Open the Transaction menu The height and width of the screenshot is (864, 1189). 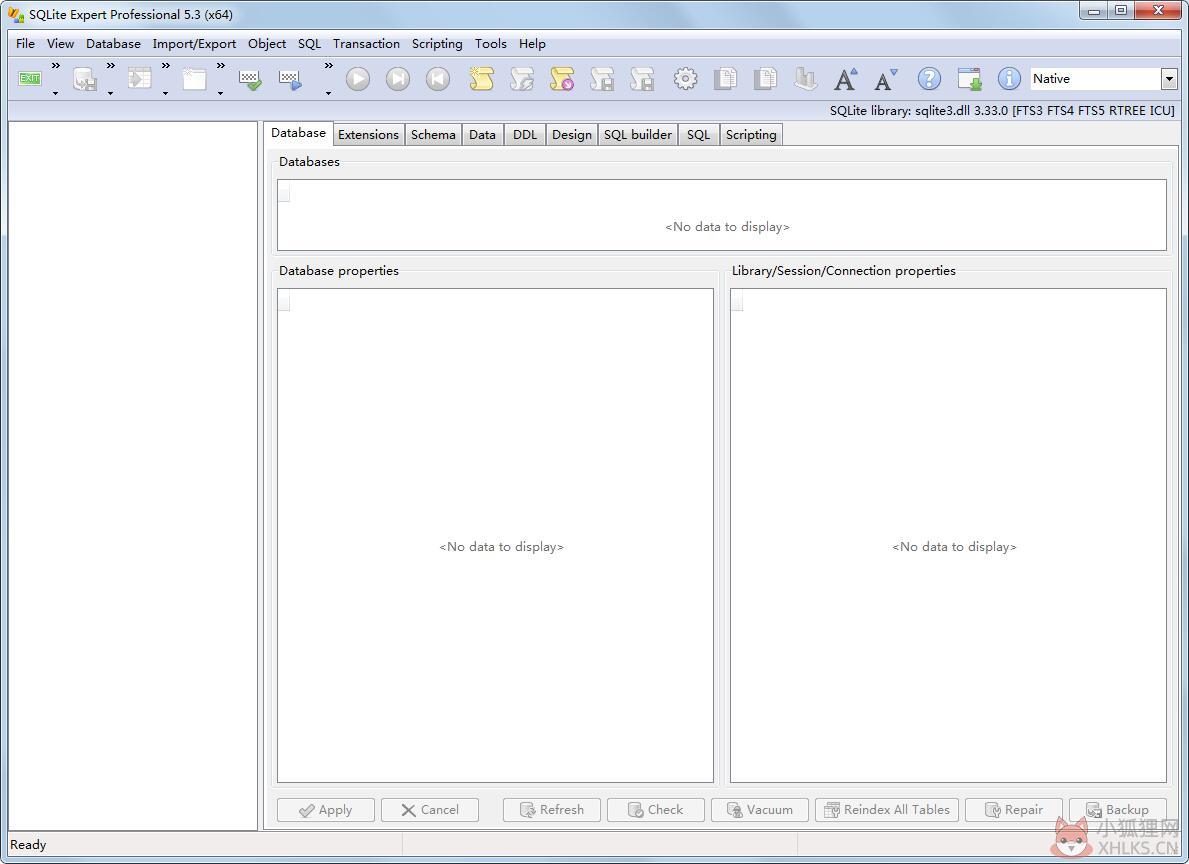[366, 44]
